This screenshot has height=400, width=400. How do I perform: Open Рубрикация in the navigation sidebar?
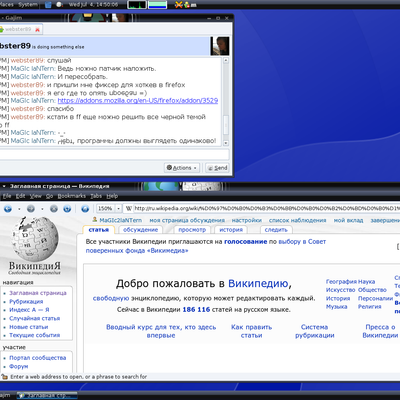point(26,301)
